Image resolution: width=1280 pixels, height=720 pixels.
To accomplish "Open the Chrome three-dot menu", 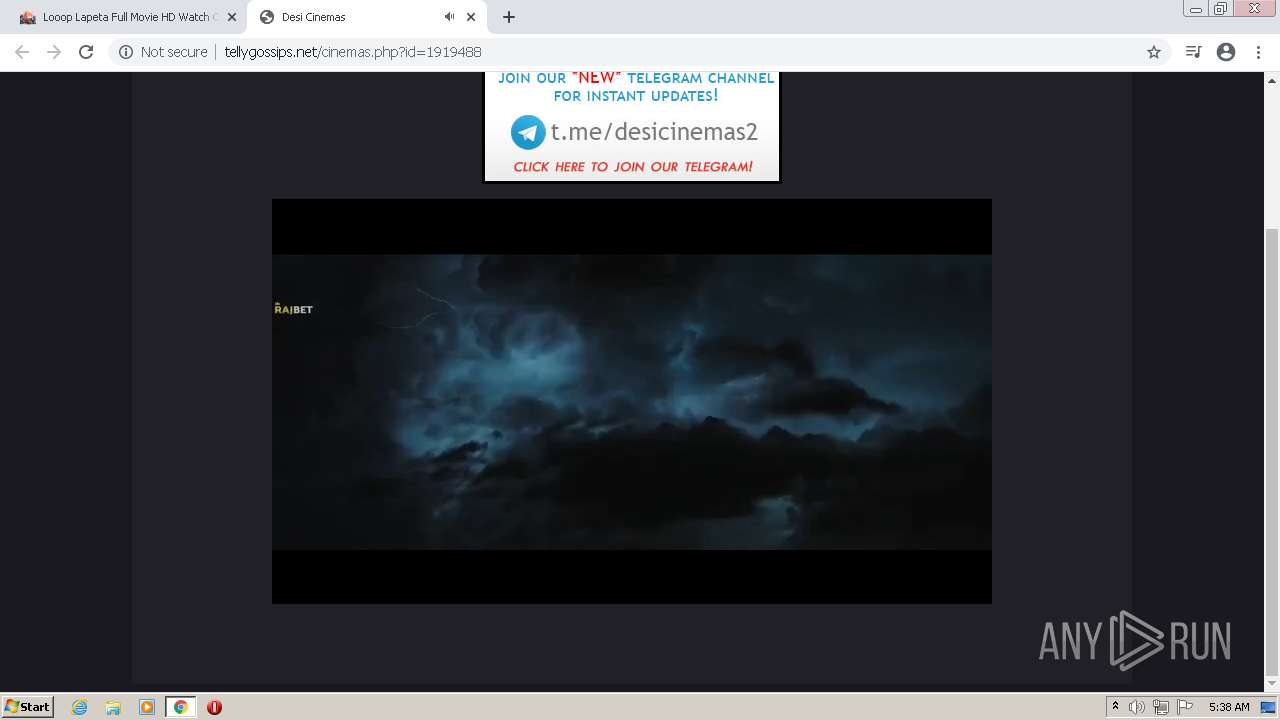I will (1258, 52).
